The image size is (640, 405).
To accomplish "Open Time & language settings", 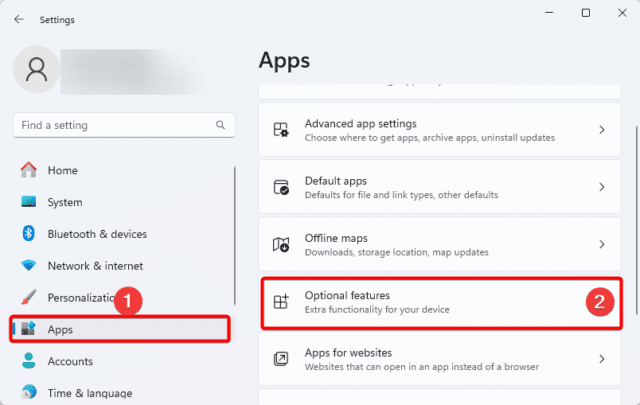I will pos(88,393).
